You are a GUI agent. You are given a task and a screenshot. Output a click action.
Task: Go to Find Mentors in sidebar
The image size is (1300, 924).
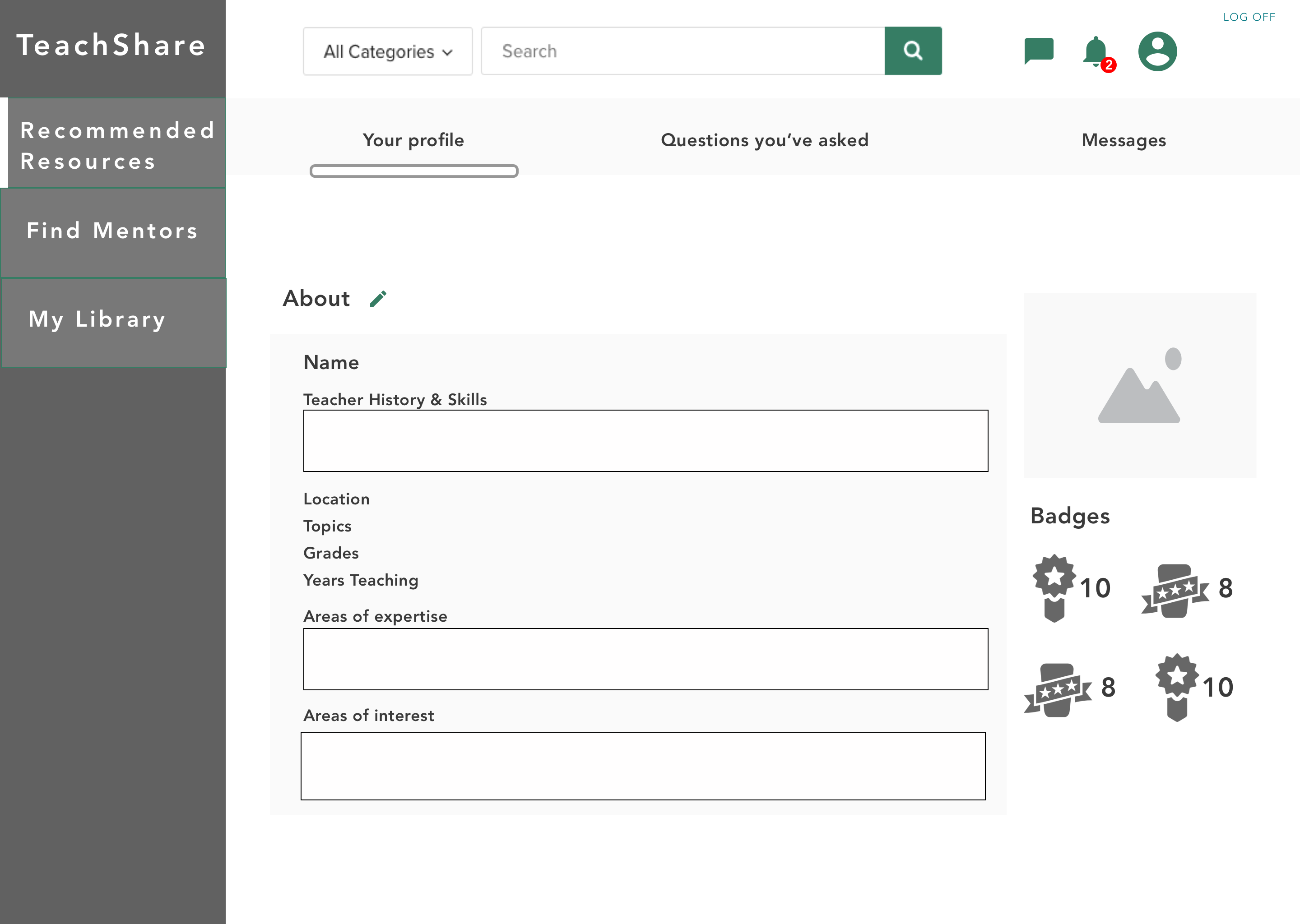click(x=113, y=231)
